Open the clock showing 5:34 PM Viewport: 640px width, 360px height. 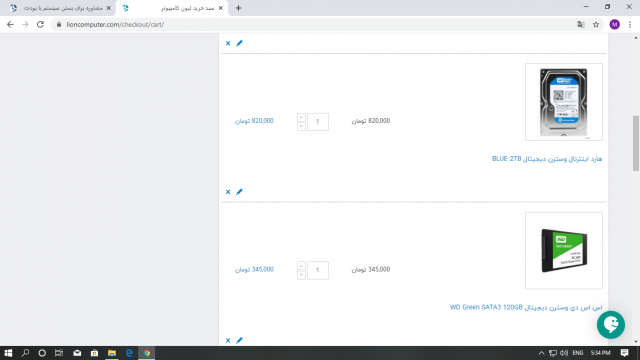pyautogui.click(x=600, y=353)
